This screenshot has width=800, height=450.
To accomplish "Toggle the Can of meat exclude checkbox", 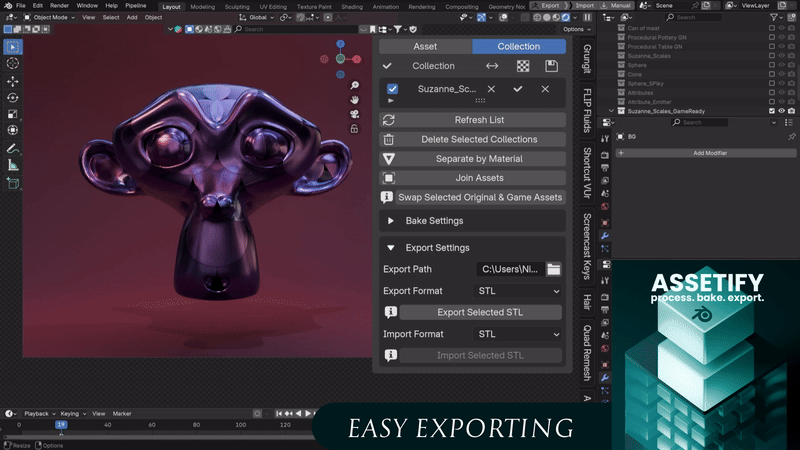I will pos(771,28).
